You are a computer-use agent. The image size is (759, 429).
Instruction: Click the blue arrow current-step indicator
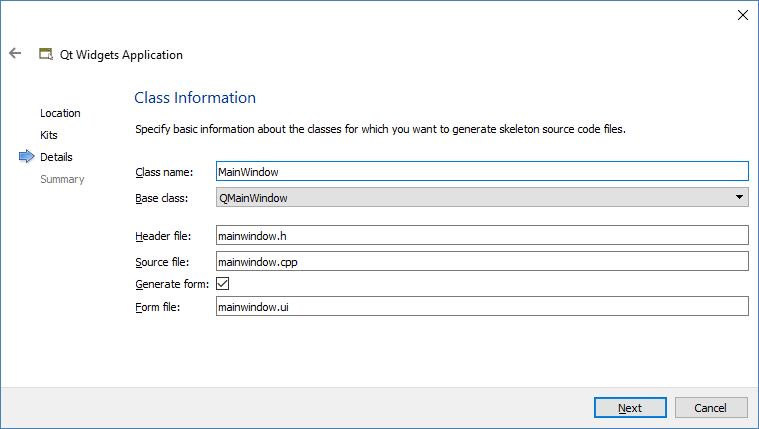point(26,157)
